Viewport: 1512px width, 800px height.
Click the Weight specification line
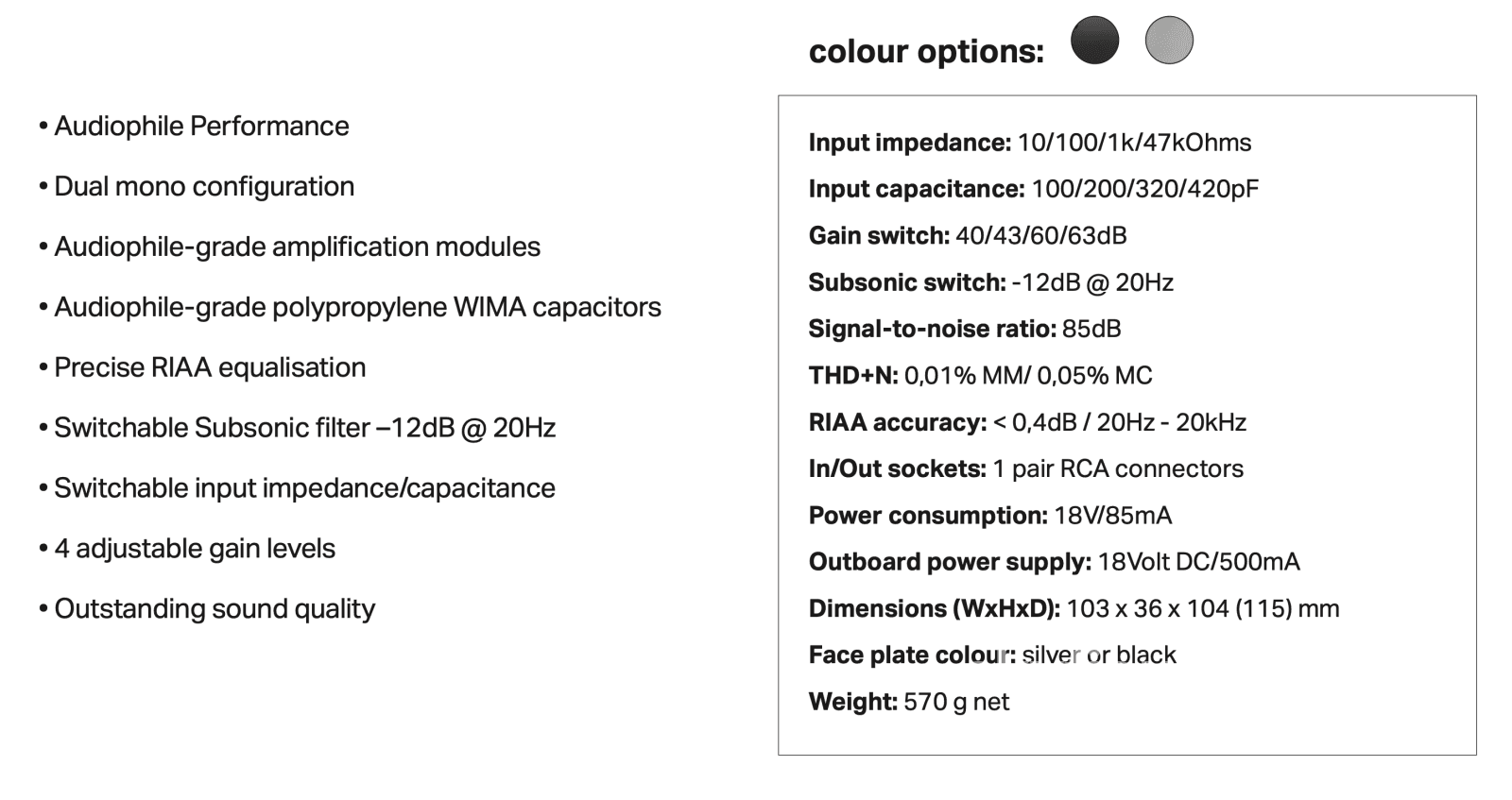click(x=908, y=702)
